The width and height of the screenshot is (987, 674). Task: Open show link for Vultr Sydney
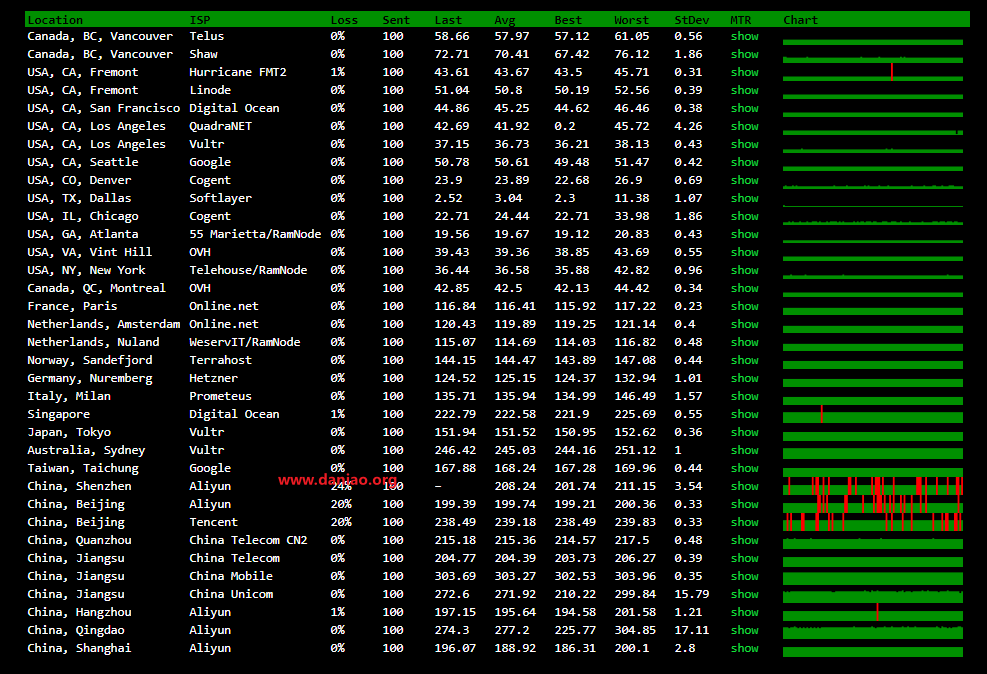coord(744,450)
